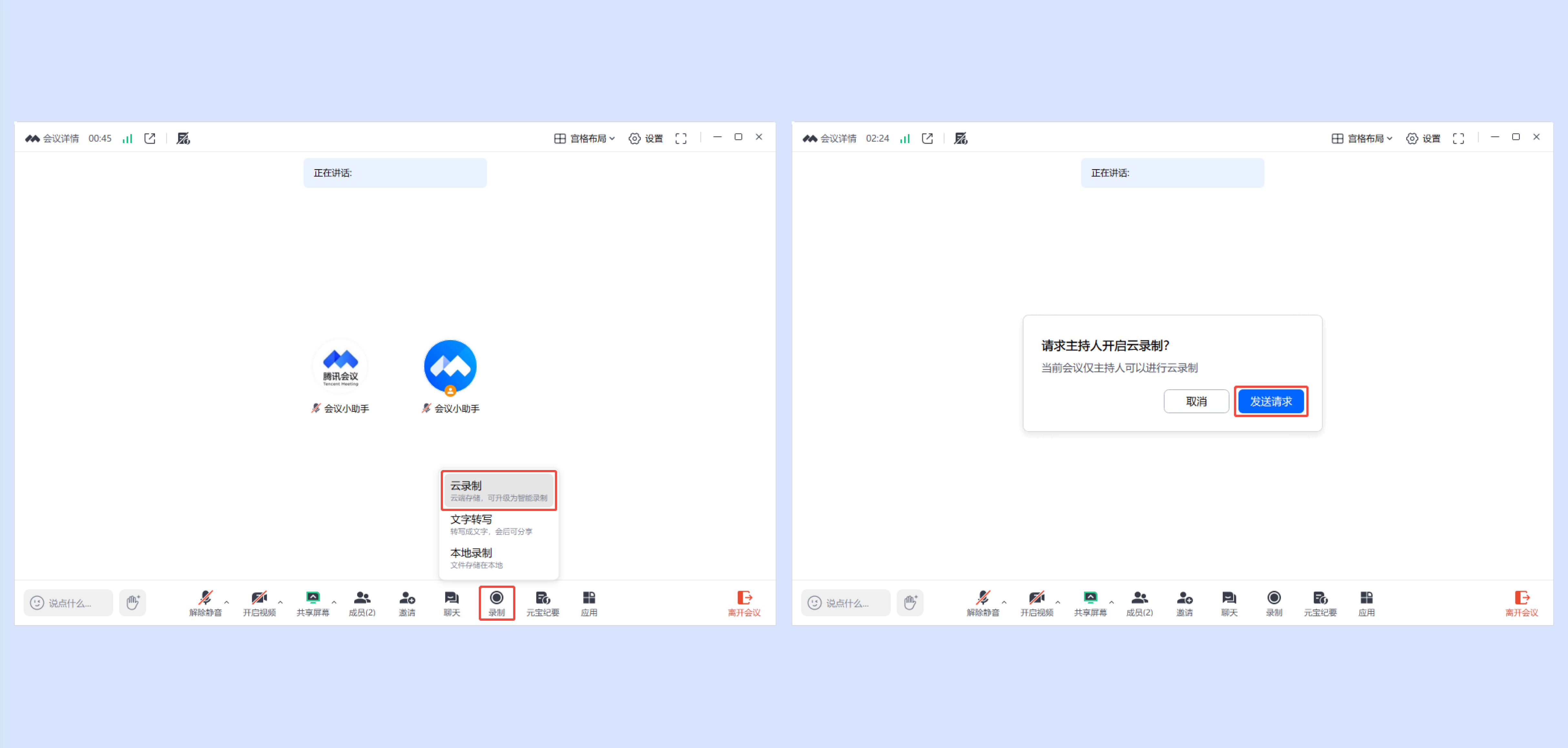Image resolution: width=1568 pixels, height=748 pixels.
Task: Click 邀请 invite icon in the 02:24 window
Action: pos(1184,602)
